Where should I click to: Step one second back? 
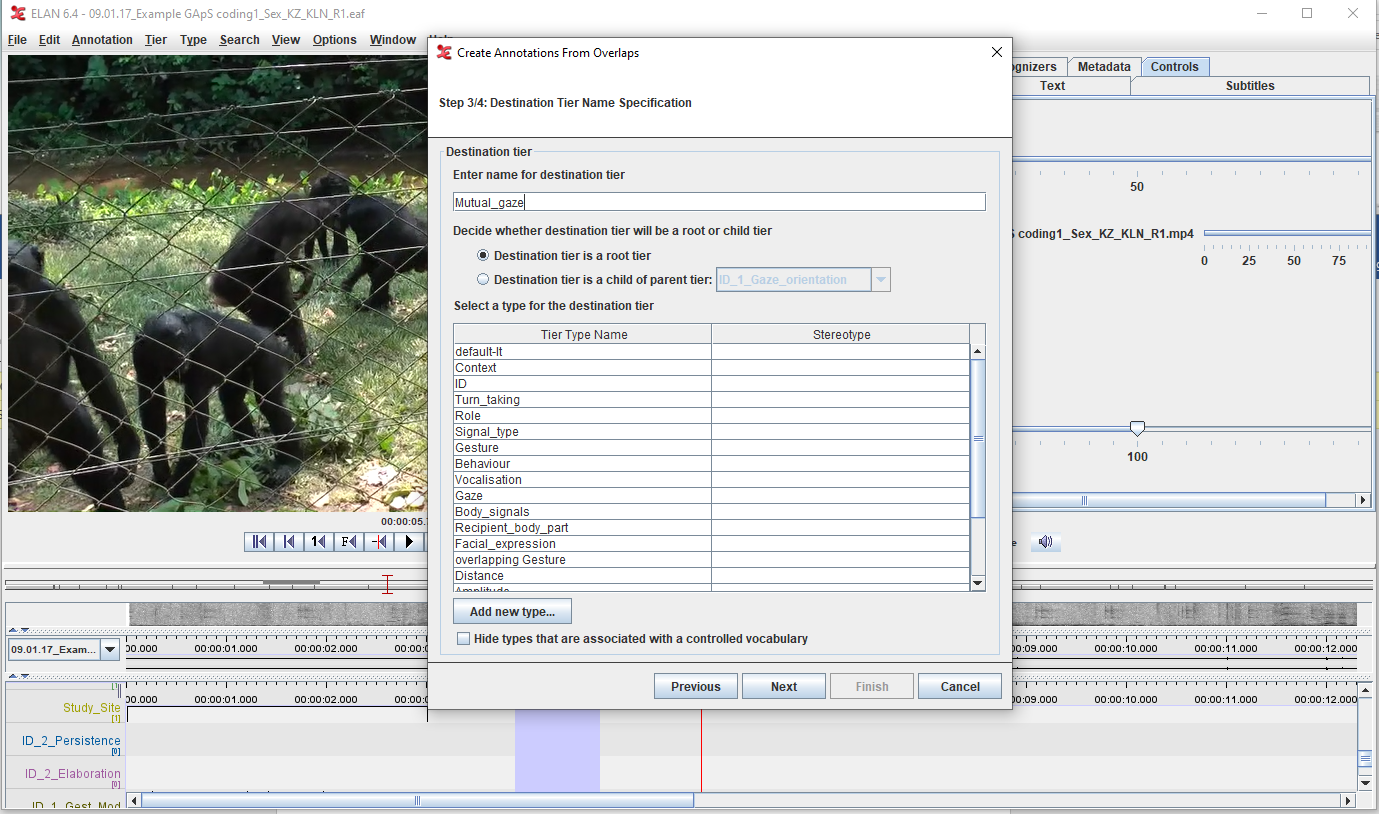(319, 542)
